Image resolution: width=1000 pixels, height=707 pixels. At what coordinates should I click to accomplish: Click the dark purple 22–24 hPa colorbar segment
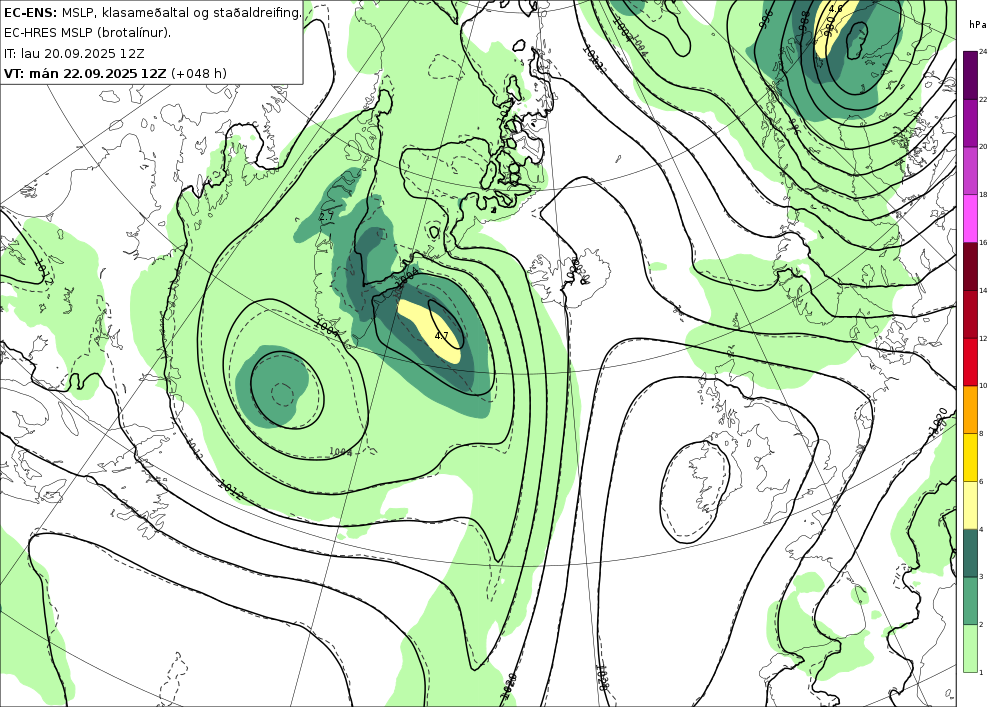pyautogui.click(x=970, y=75)
